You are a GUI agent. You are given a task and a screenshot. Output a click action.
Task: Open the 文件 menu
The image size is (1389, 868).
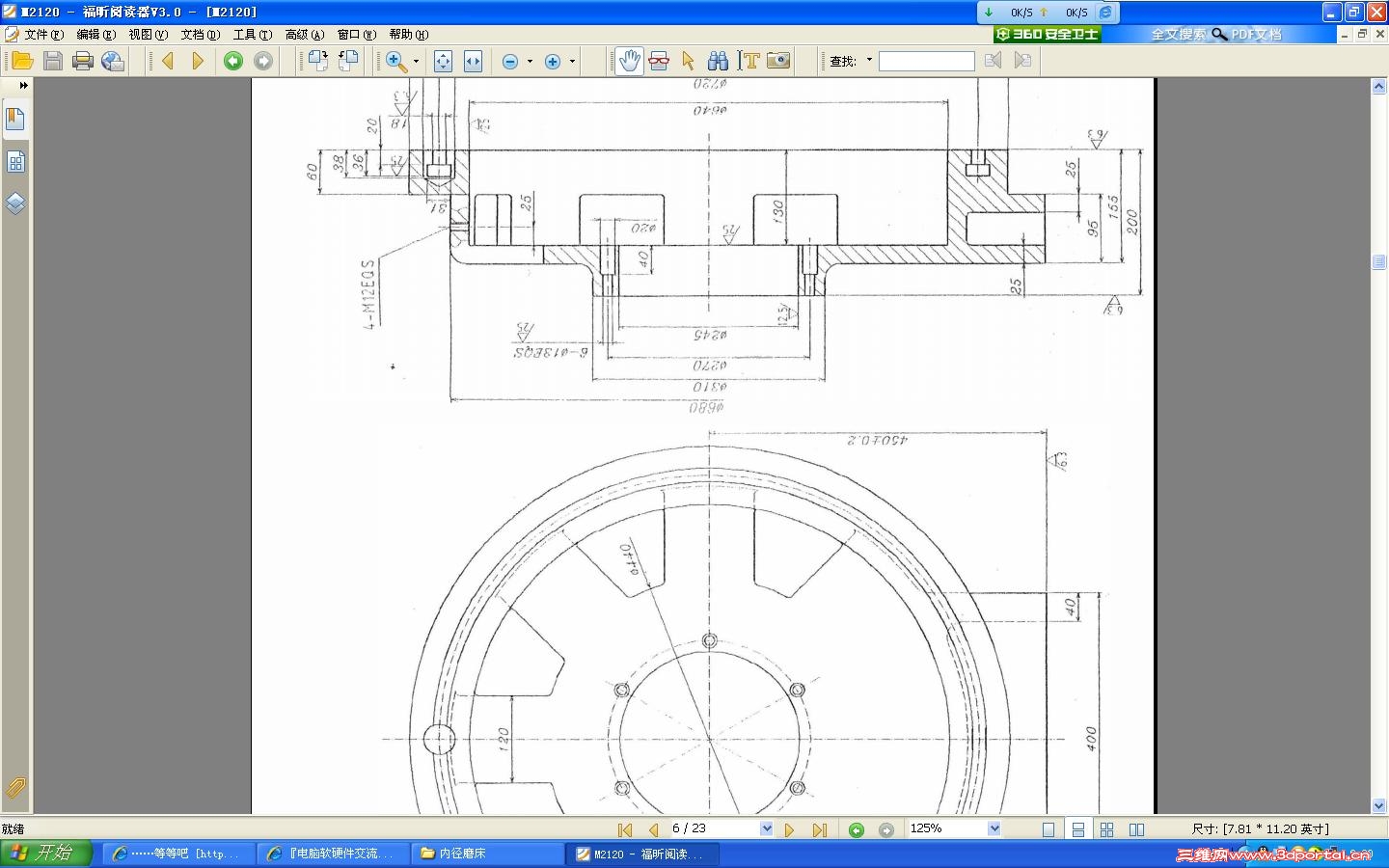coord(43,34)
